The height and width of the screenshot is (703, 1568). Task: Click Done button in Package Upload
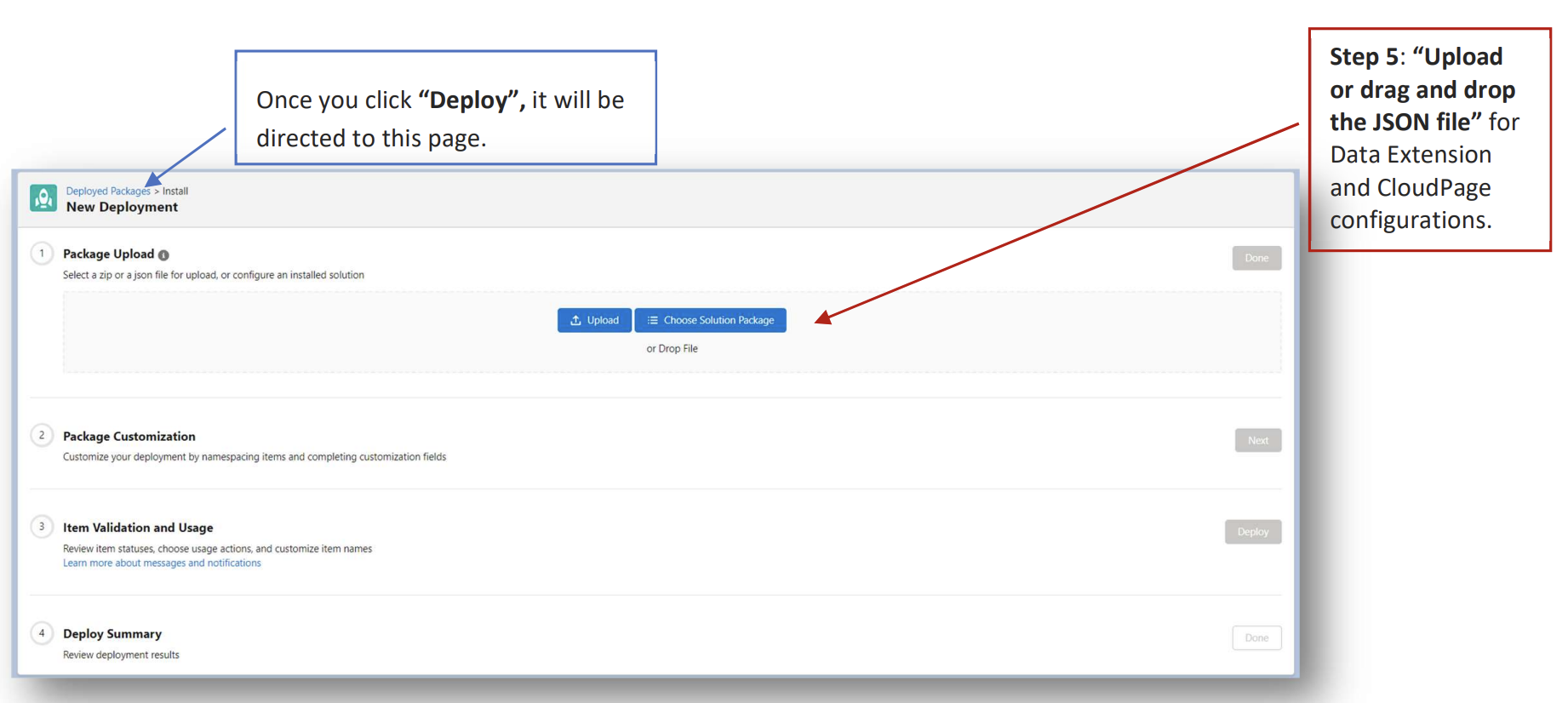pyautogui.click(x=1256, y=258)
